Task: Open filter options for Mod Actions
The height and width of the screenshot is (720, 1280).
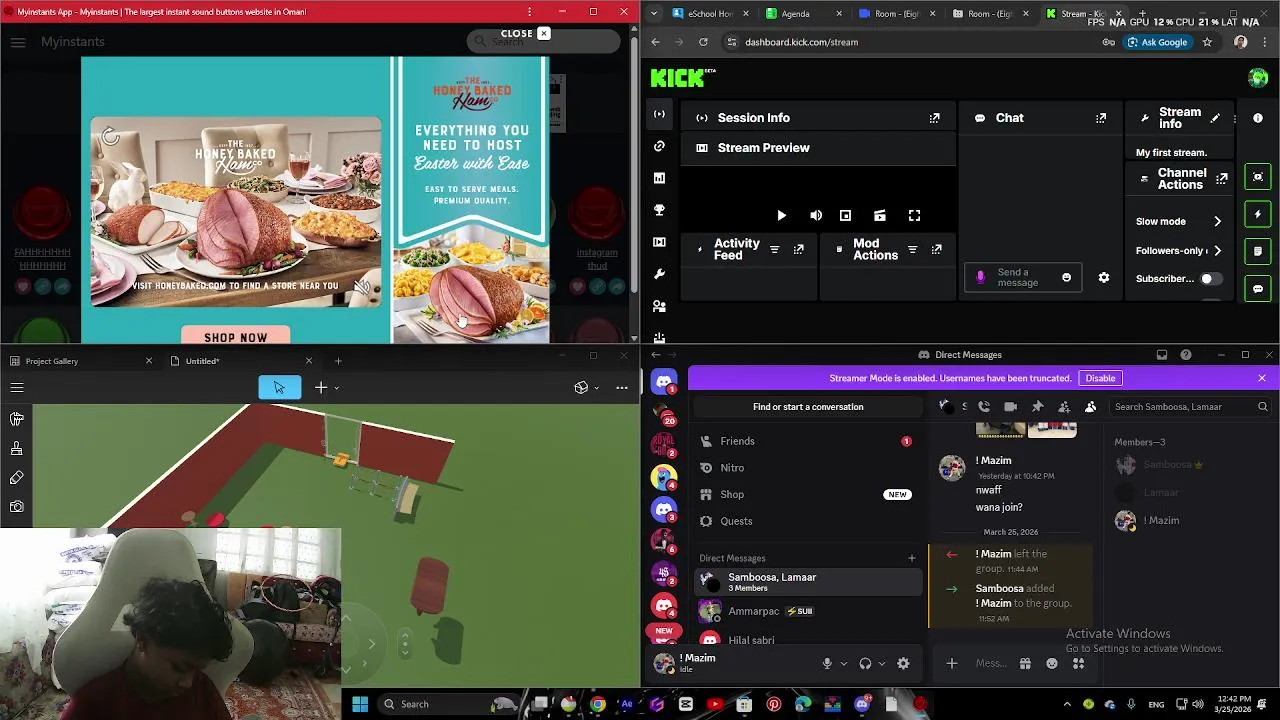Action: tap(912, 250)
